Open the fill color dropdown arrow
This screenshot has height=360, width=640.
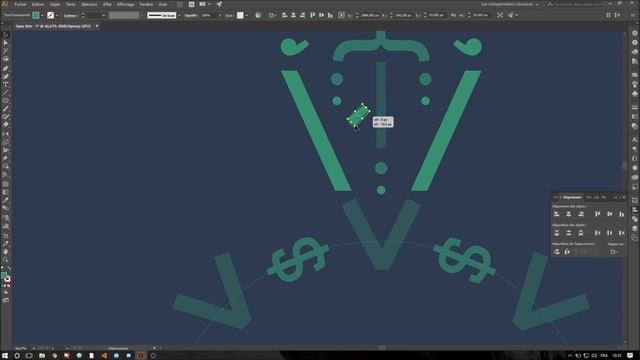click(x=42, y=16)
